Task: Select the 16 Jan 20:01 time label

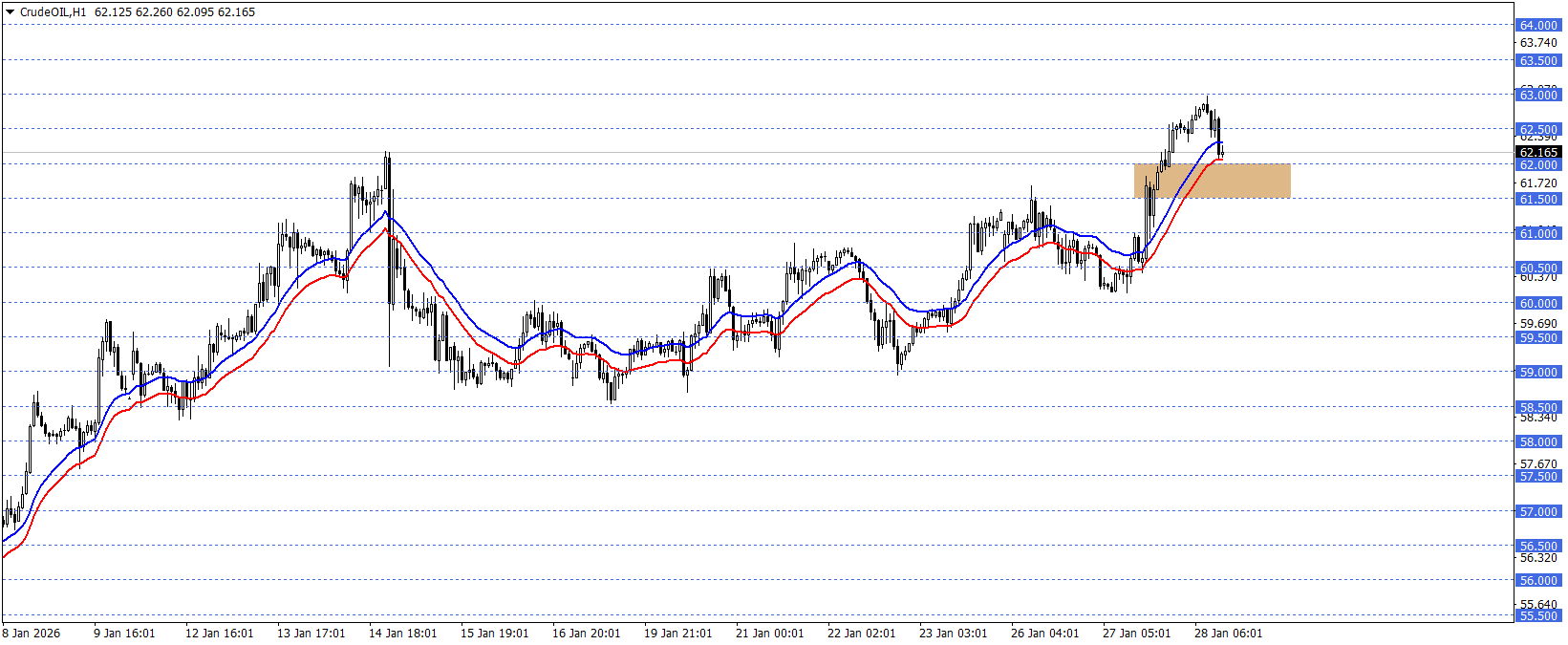Action: pos(586,634)
